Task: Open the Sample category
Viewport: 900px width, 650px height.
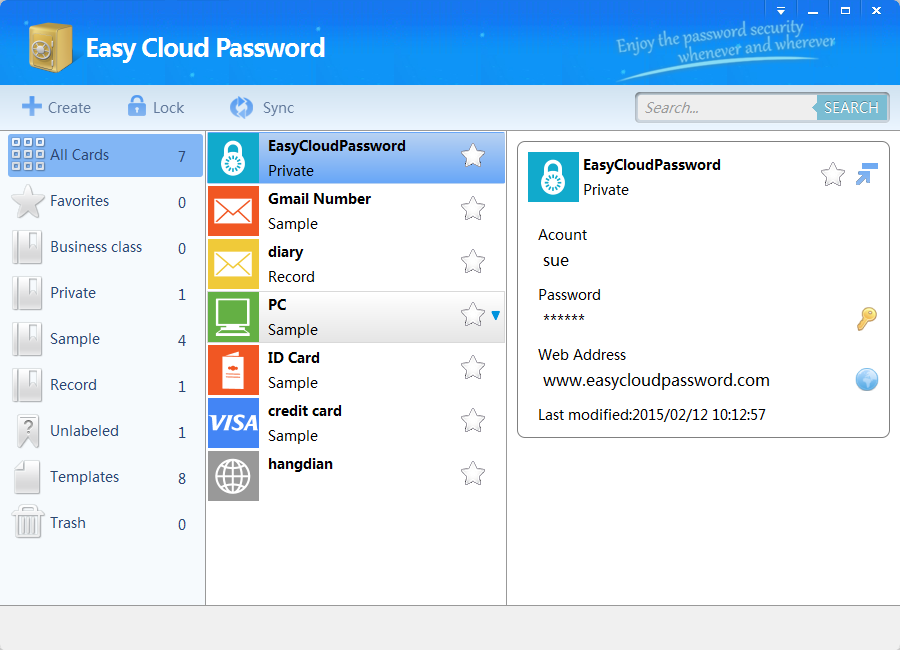Action: coord(106,339)
